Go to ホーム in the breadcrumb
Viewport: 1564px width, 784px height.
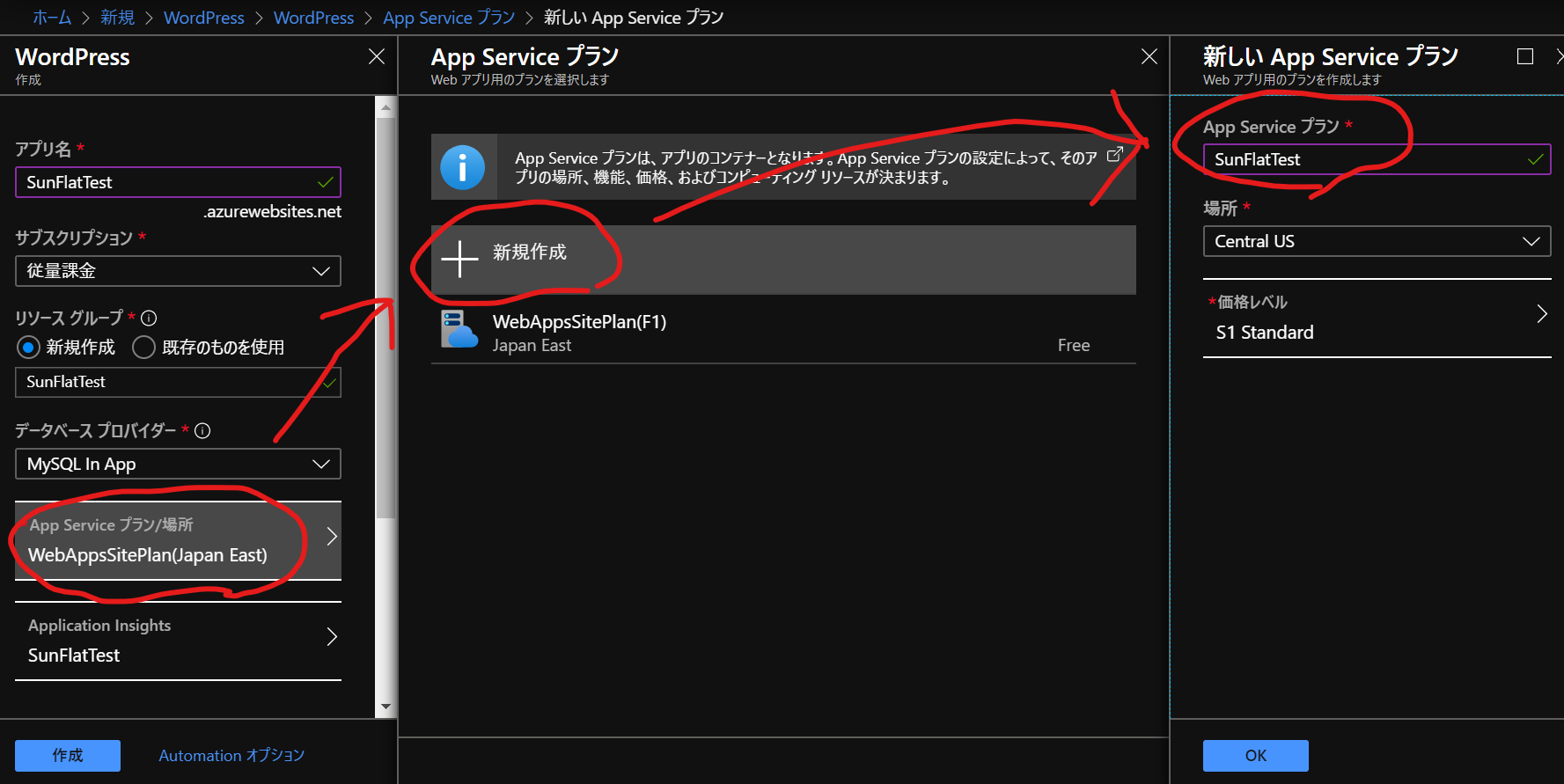52,18
